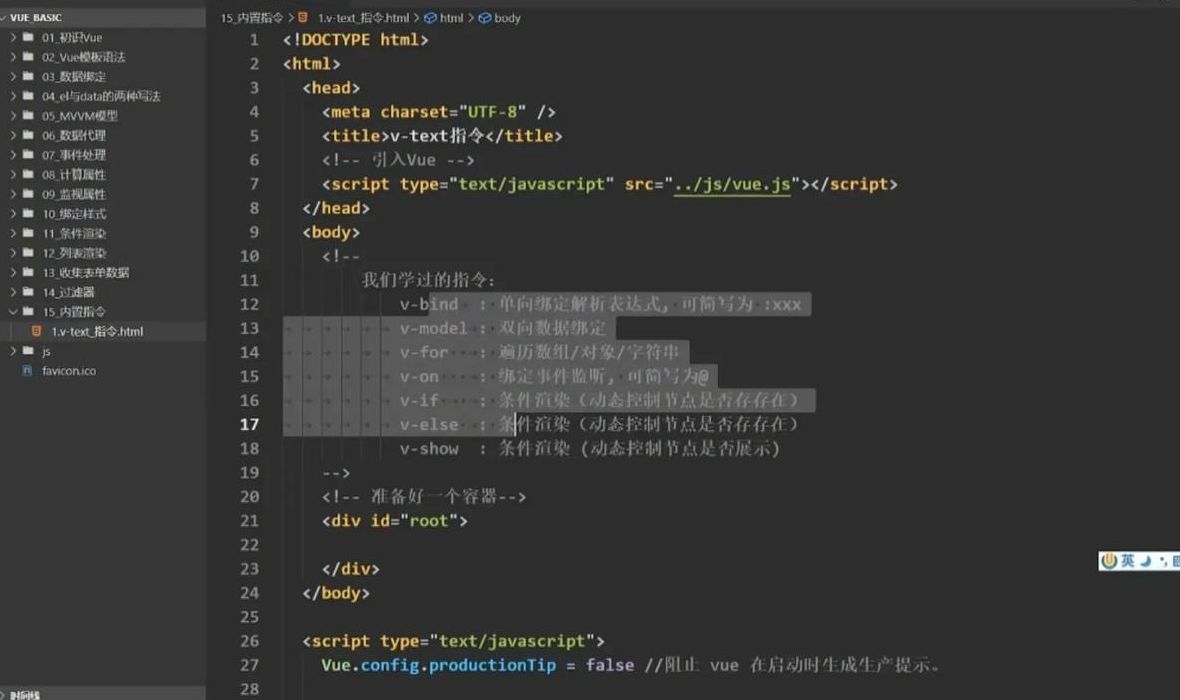Click the v-model comment line text
The image size is (1180, 700).
pos(503,328)
